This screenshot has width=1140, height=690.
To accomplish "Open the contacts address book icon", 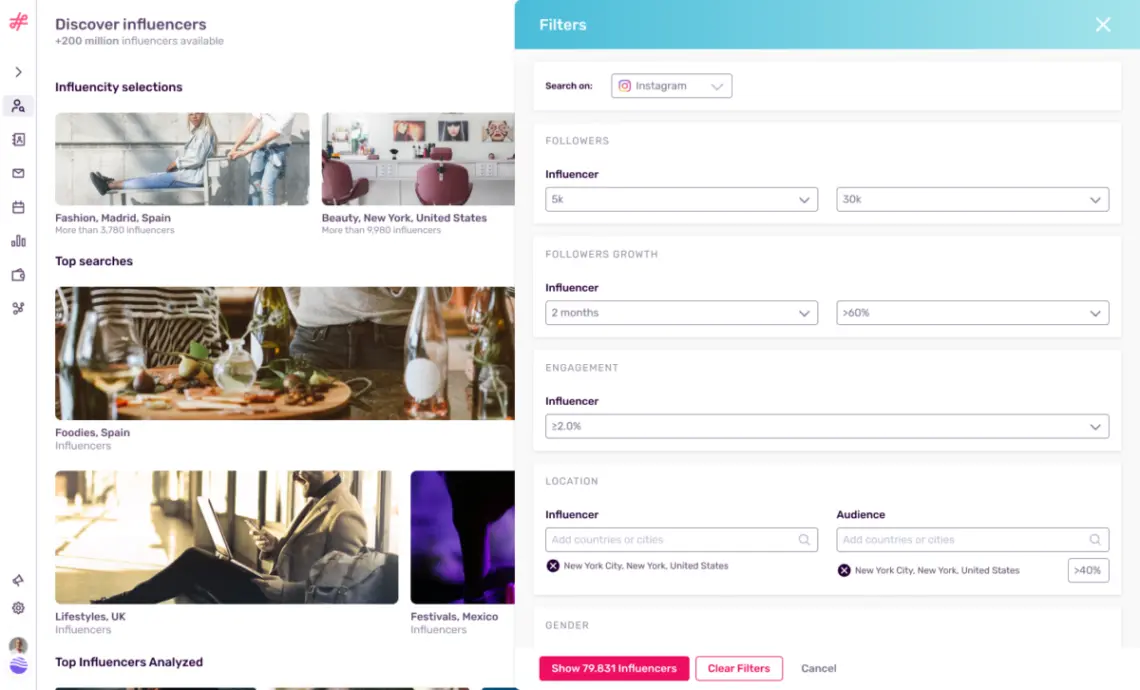I will [x=18, y=139].
